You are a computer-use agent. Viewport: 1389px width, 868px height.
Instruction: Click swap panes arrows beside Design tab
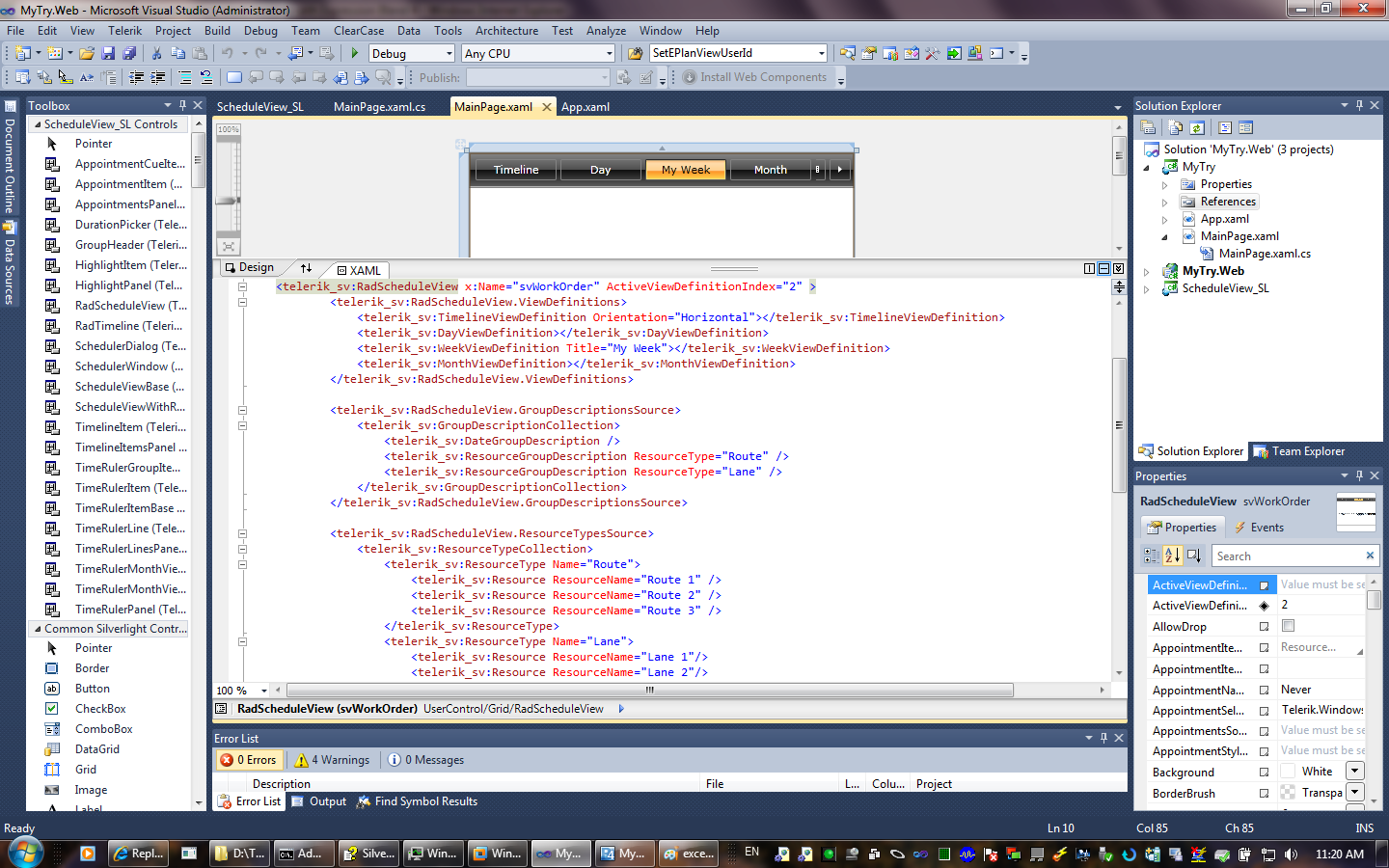point(306,268)
